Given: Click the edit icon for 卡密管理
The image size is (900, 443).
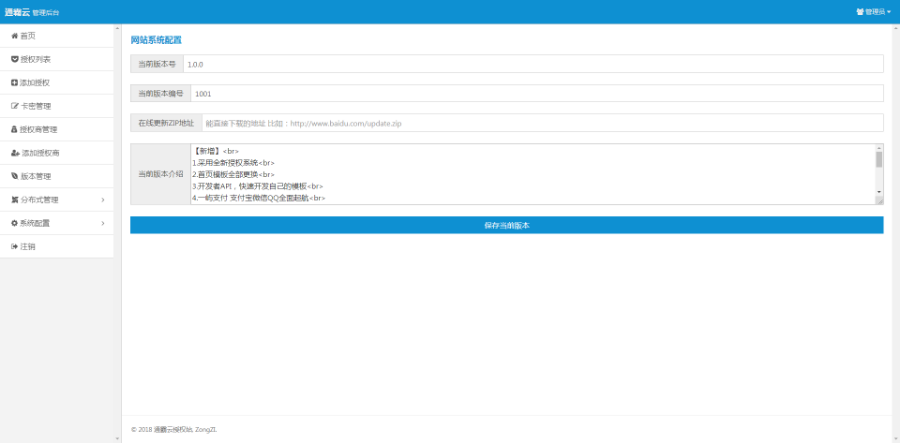Looking at the screenshot, I should click(x=15, y=106).
